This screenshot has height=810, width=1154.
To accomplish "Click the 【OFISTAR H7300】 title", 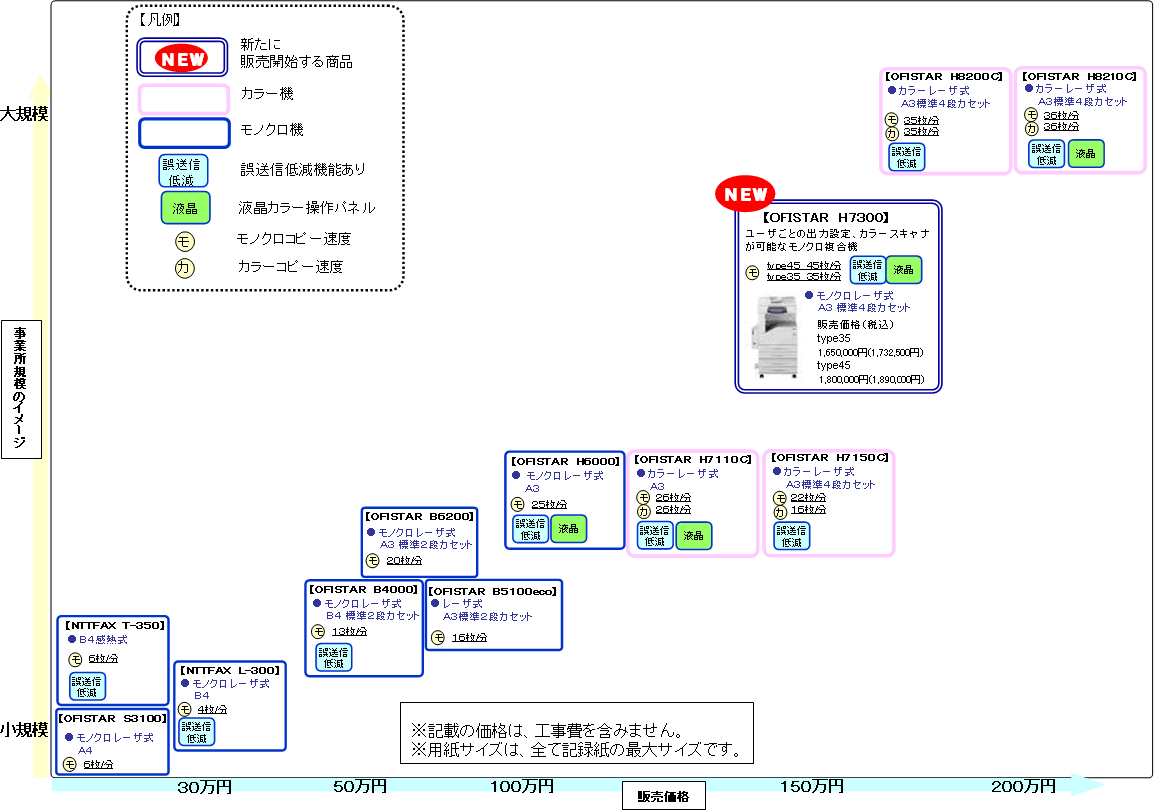I will tap(826, 218).
